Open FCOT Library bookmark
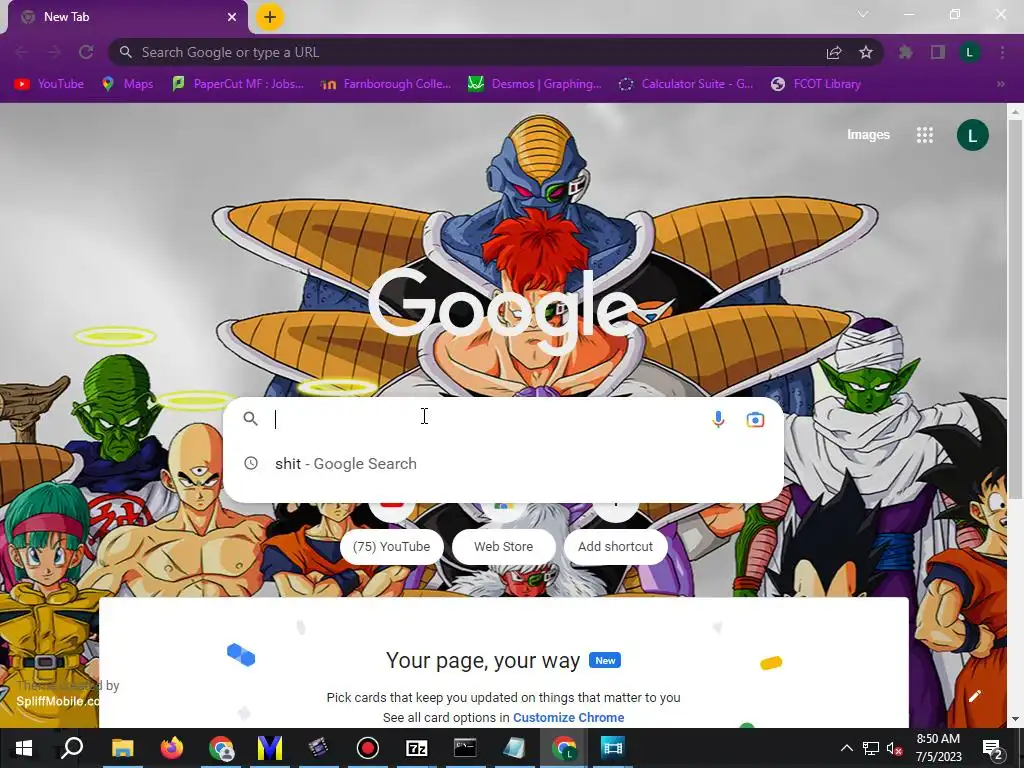1024x768 pixels. [816, 84]
